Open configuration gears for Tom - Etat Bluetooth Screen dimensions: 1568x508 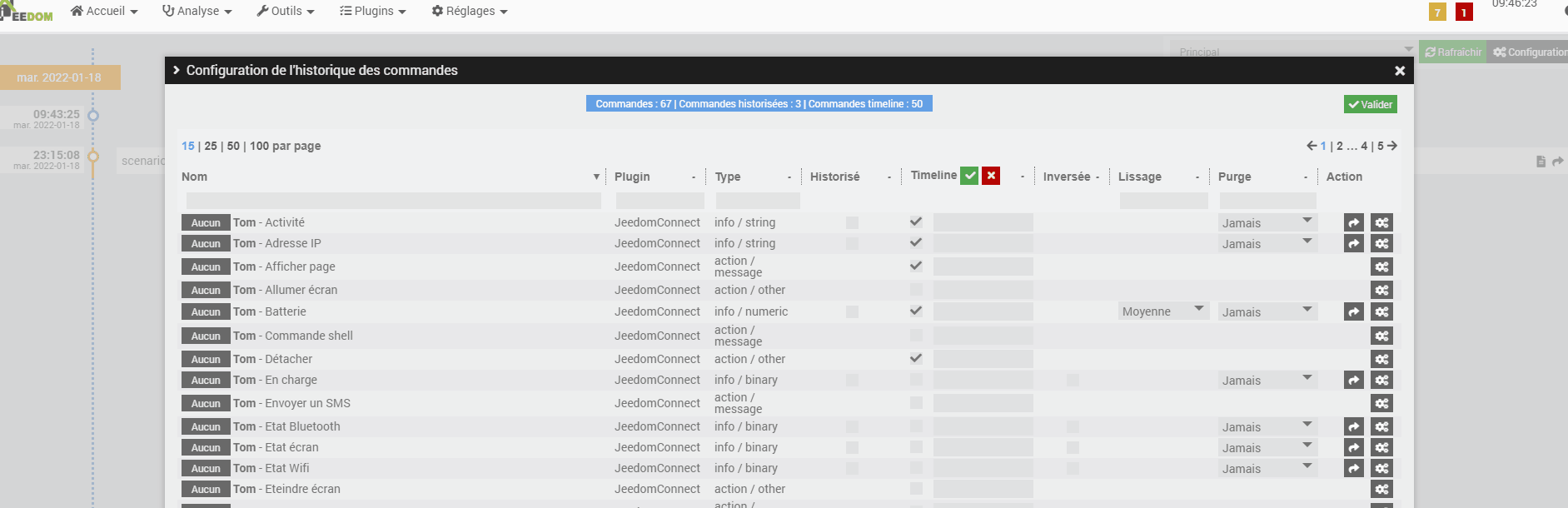(1381, 426)
